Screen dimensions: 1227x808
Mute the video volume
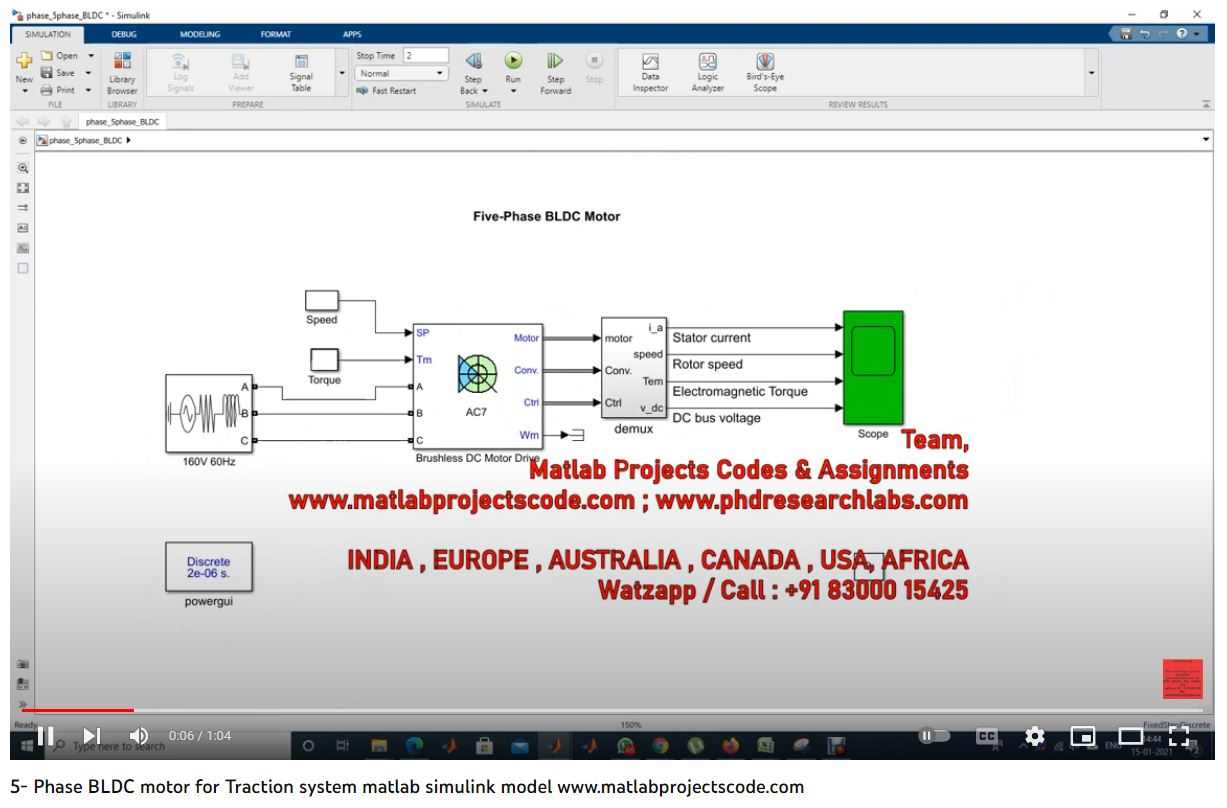click(x=139, y=736)
